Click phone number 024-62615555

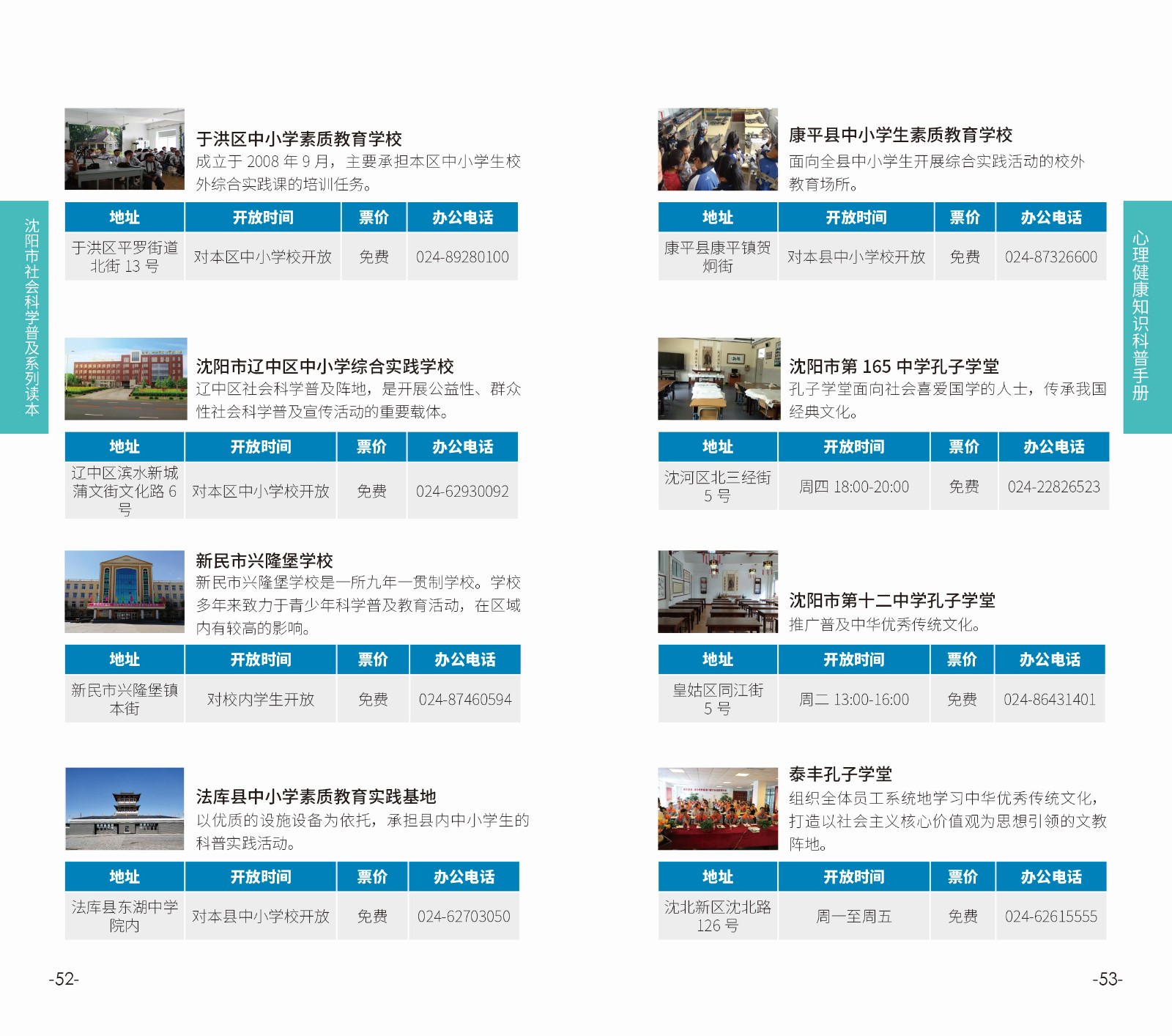click(x=1051, y=917)
